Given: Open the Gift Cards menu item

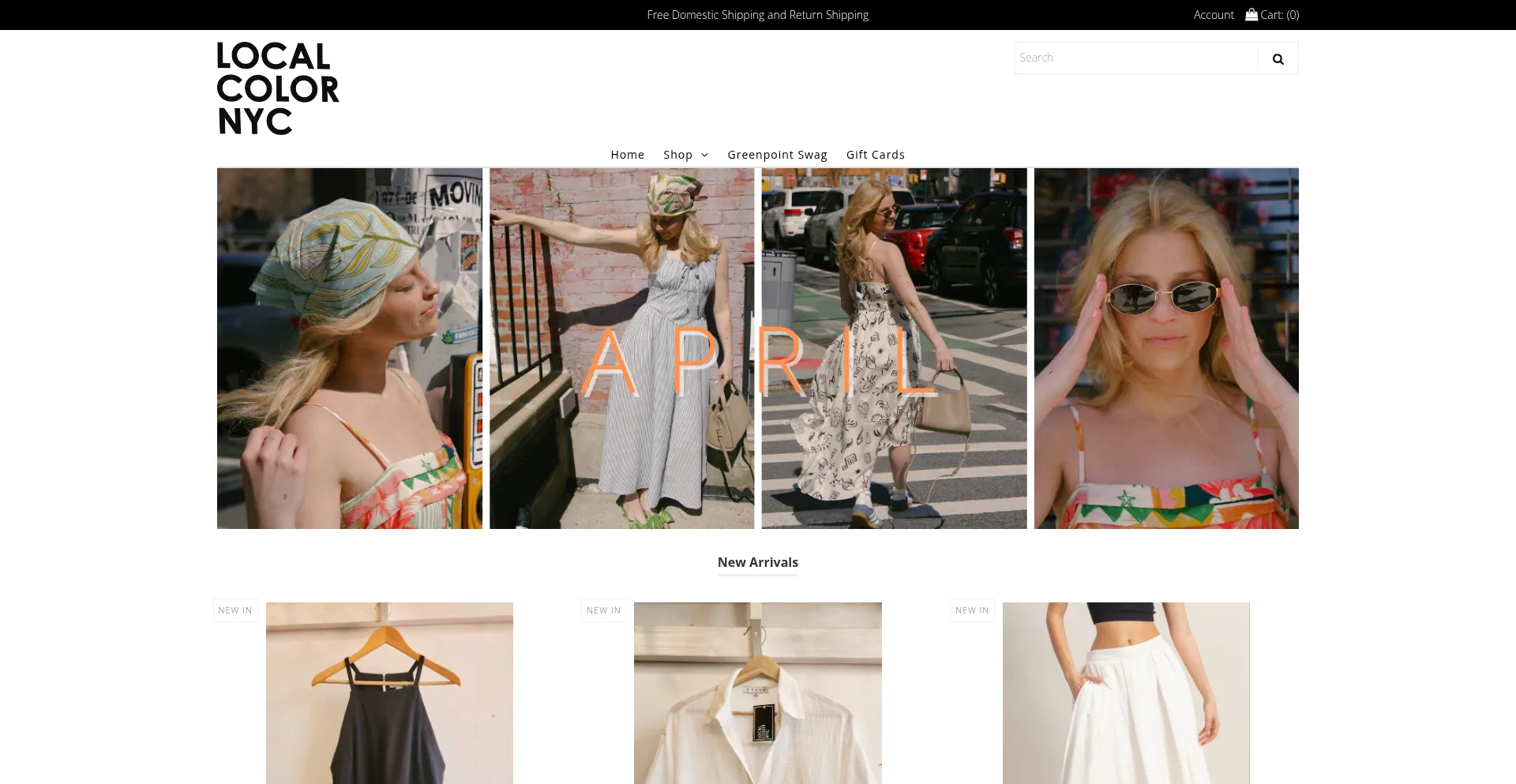Looking at the screenshot, I should (875, 155).
